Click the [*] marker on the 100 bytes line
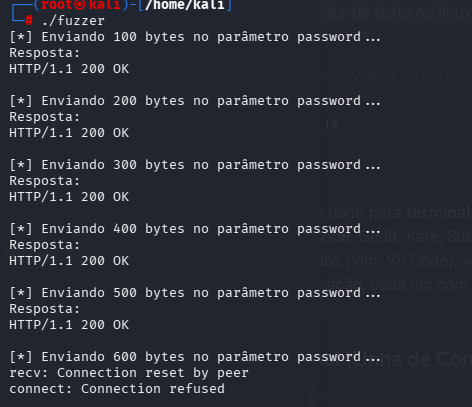Screen dimensions: 472x407 click(x=21, y=37)
